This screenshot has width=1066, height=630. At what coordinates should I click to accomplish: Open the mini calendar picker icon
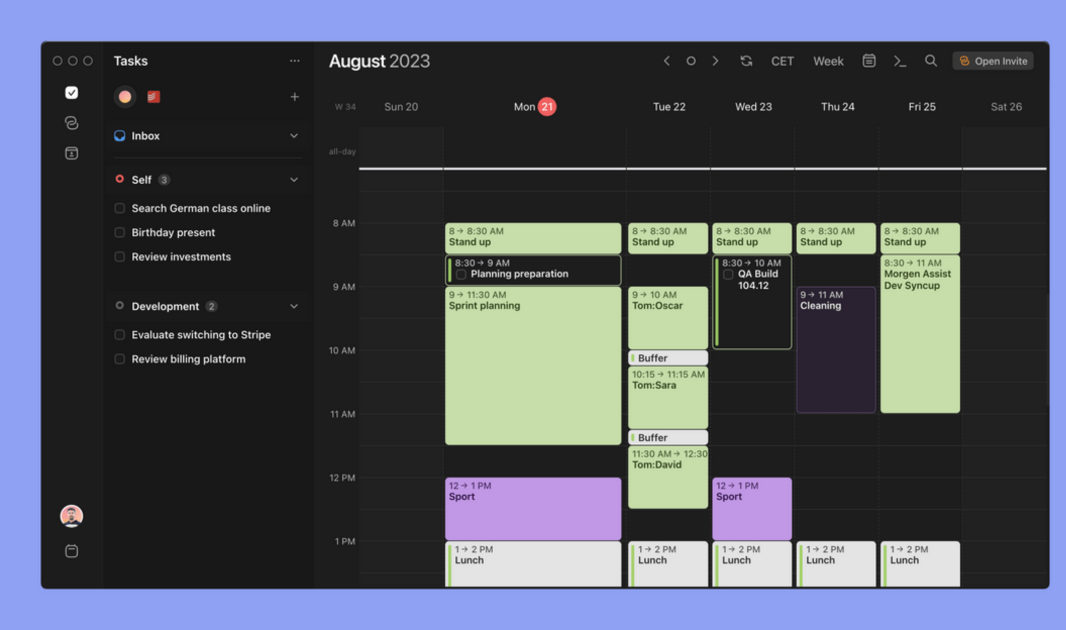pyautogui.click(x=868, y=60)
